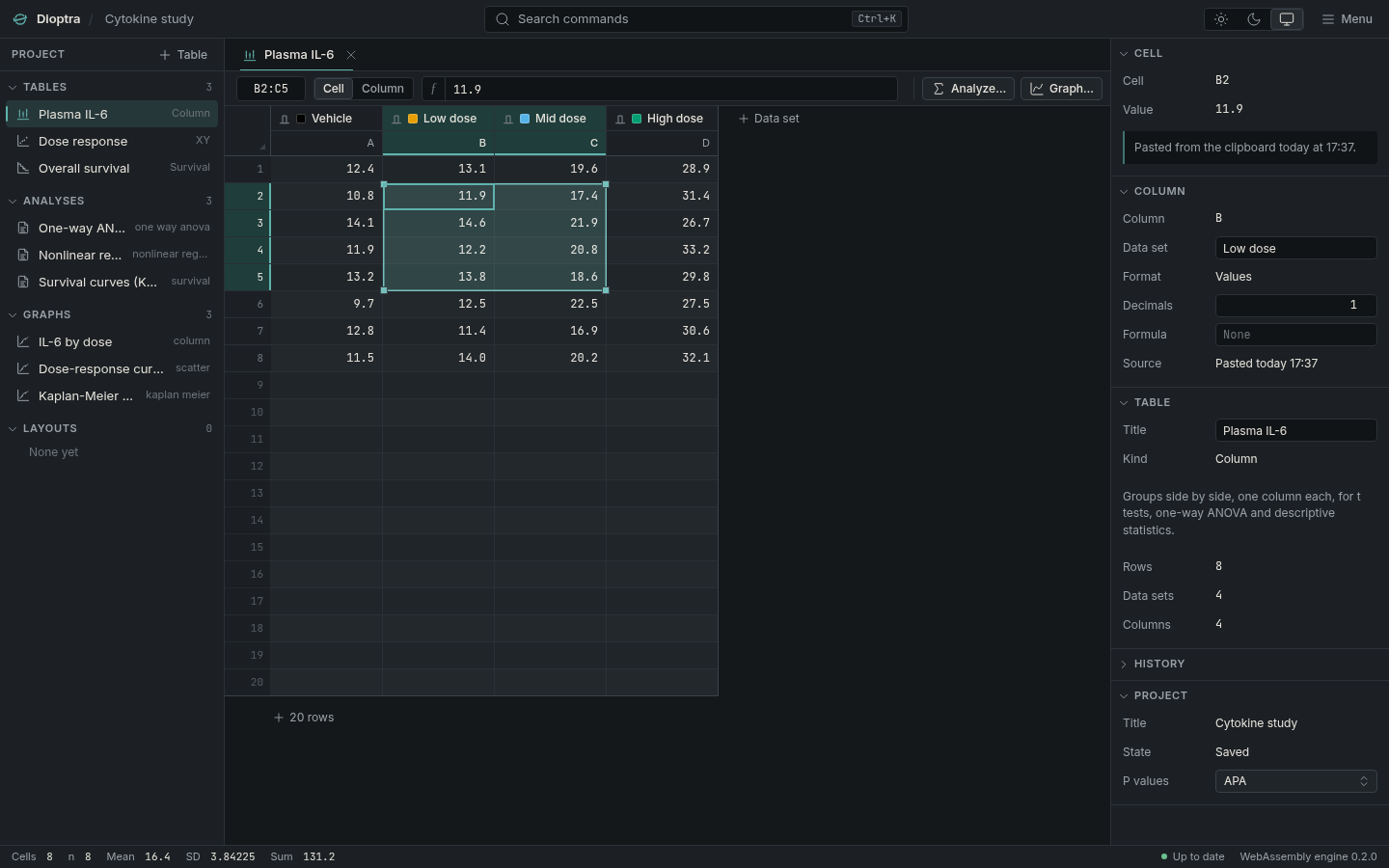Click the Analyze... button
This screenshot has height=868, width=1389.
(968, 89)
